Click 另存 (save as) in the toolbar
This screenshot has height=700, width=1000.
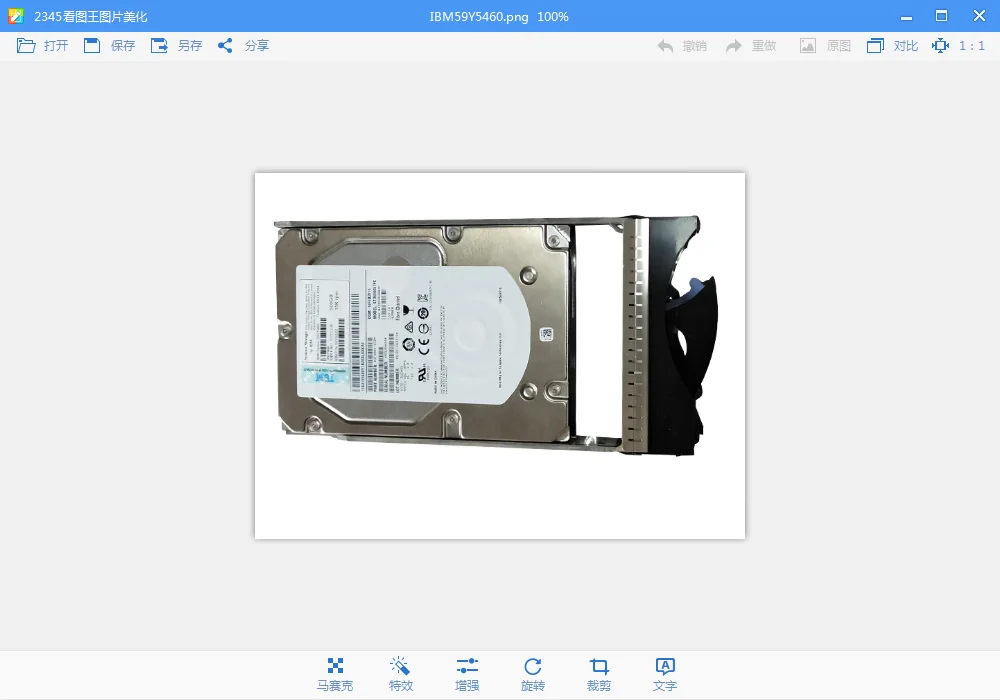click(177, 45)
